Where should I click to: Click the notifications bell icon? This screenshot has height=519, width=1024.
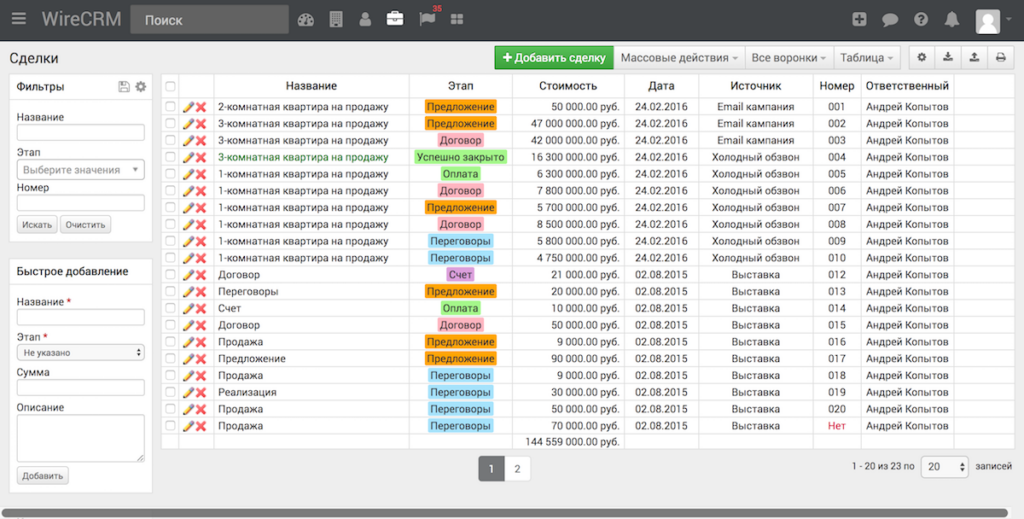point(951,19)
